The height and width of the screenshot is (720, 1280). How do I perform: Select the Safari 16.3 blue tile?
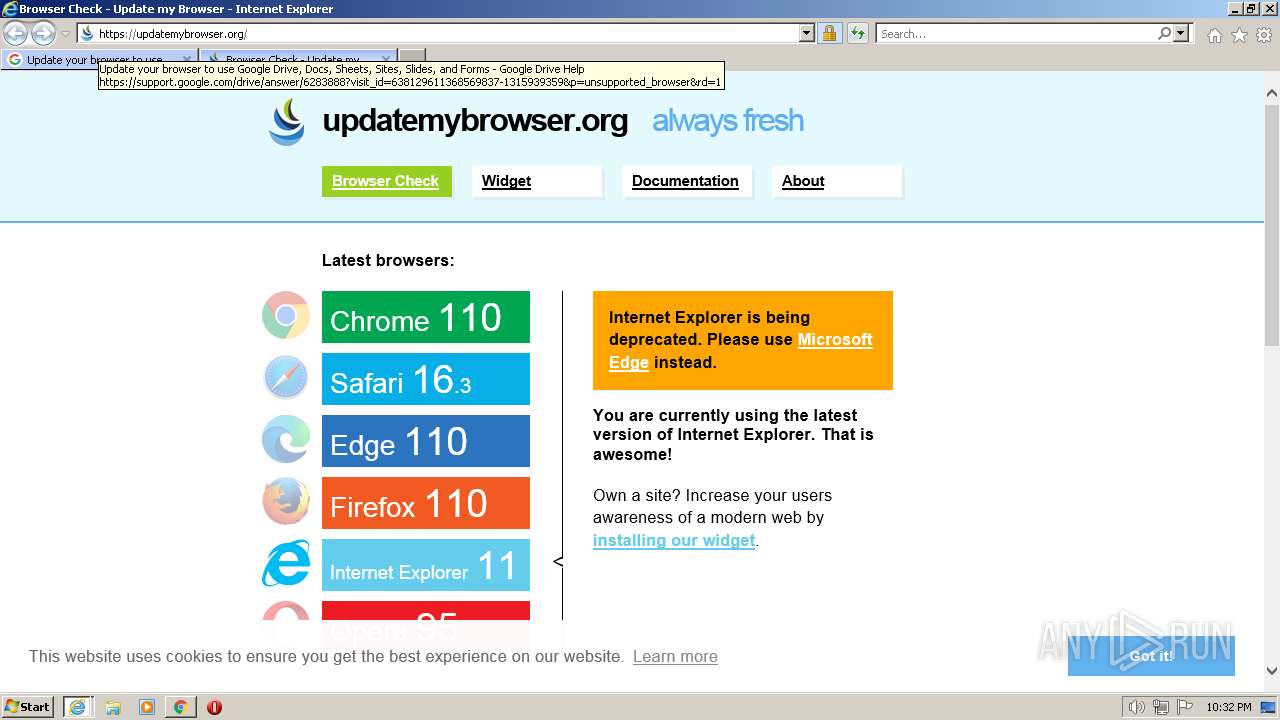pos(426,379)
